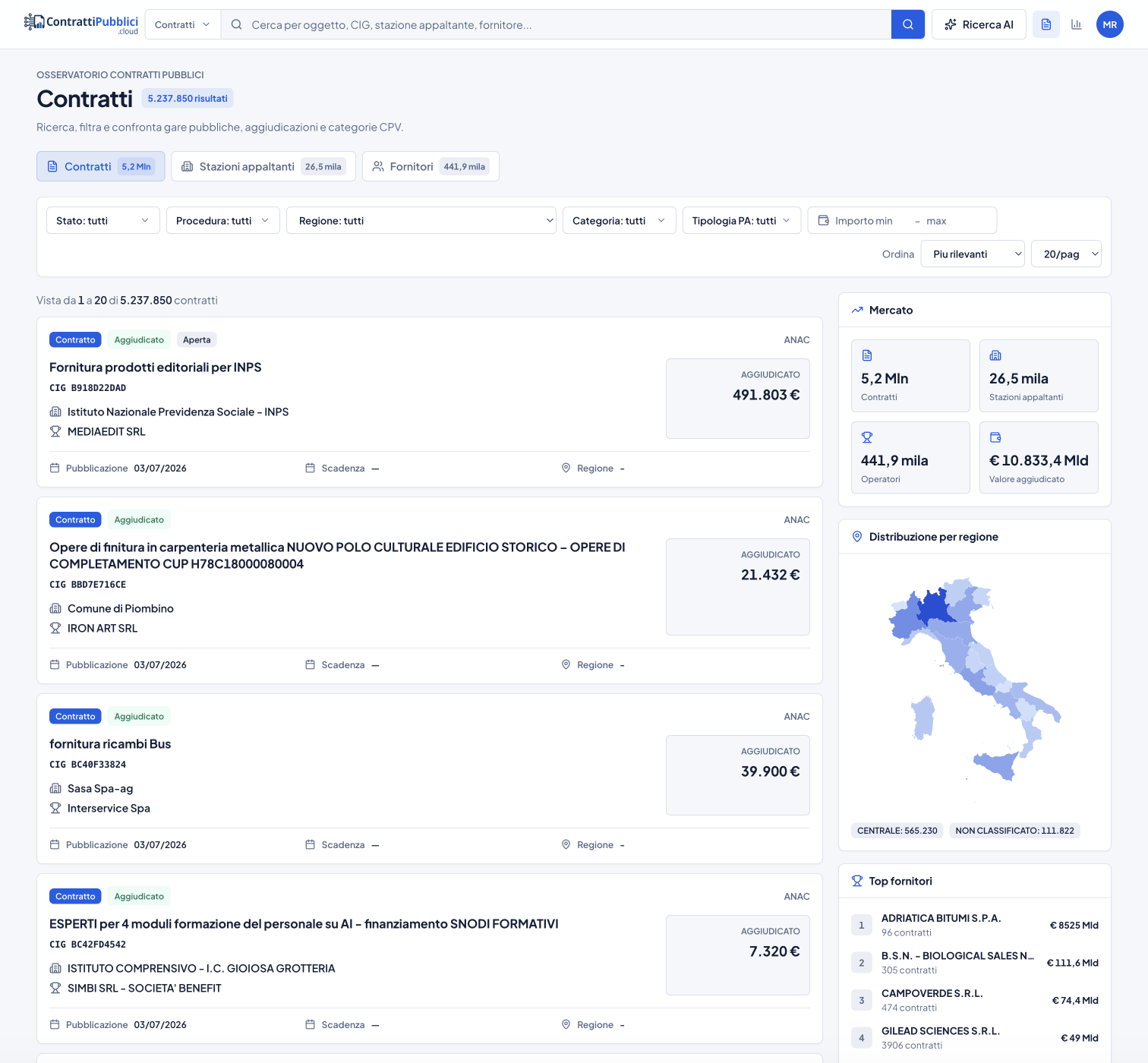Click the ContrattiPubblici.cloud logo
Screen dimensions: 1148x1063
[x=81, y=24]
